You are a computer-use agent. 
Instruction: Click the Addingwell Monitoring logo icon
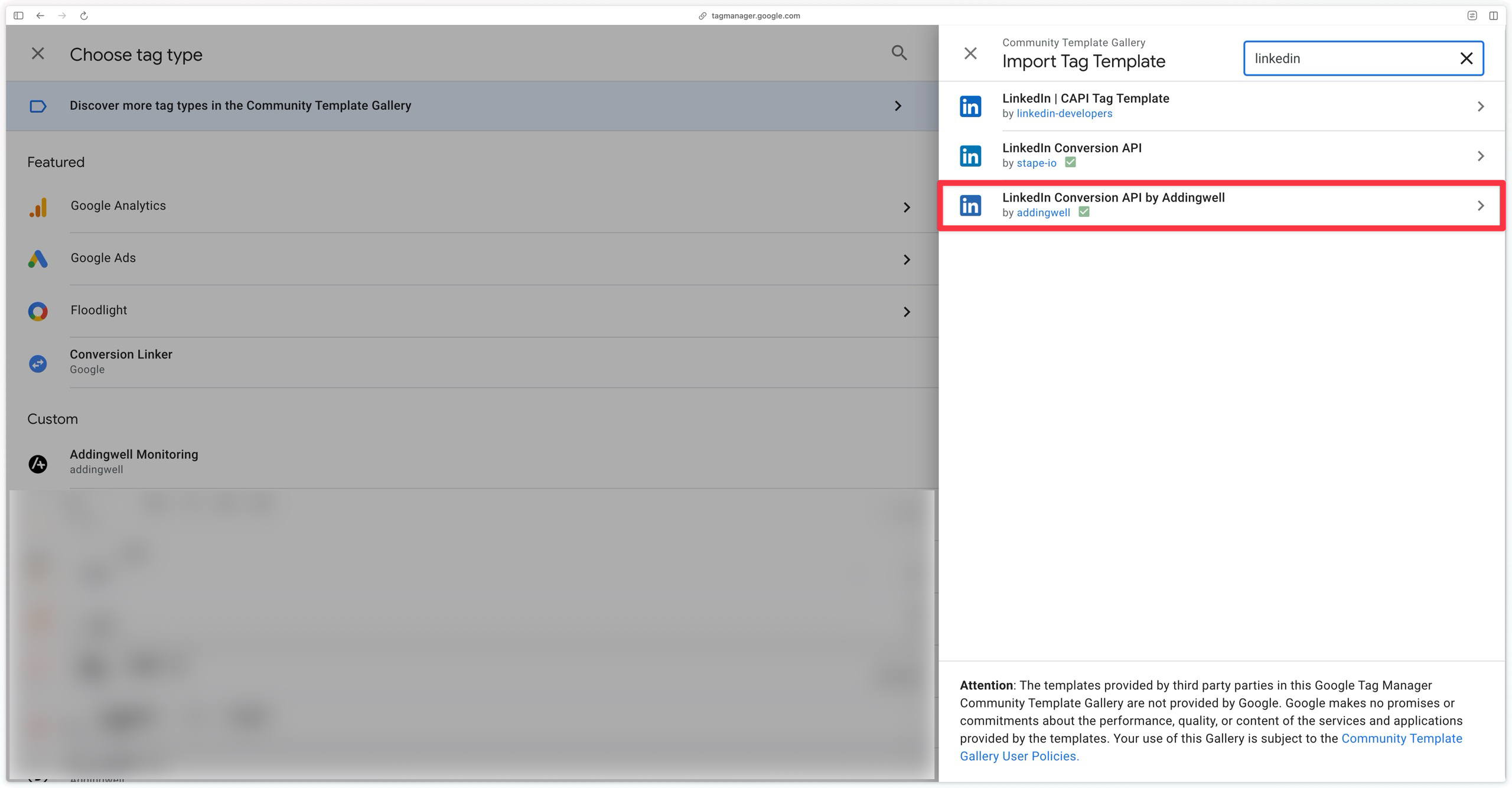[38, 464]
